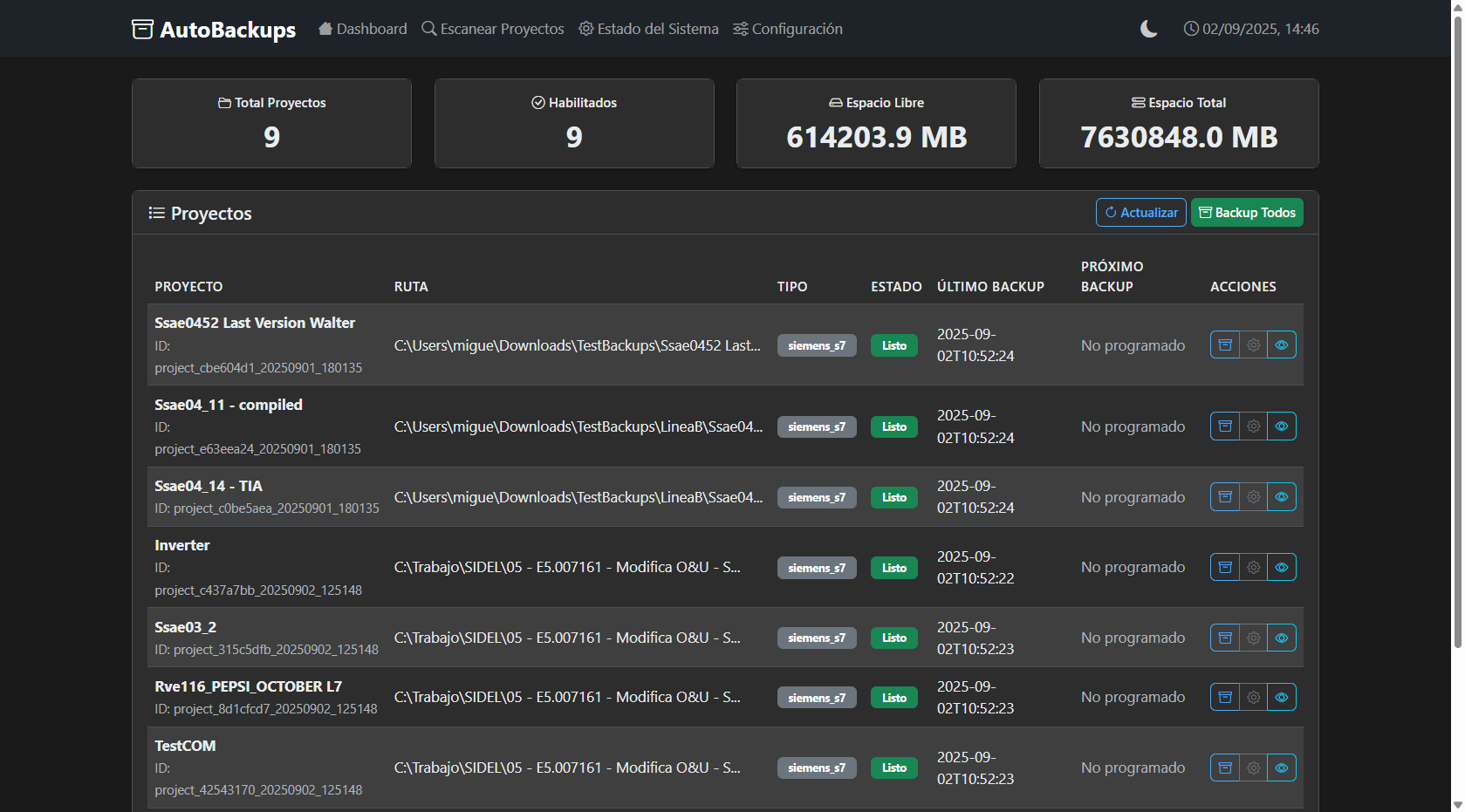Click path of Ssae0452 Last Version Walter
Image resolution: width=1465 pixels, height=812 pixels.
tap(577, 345)
